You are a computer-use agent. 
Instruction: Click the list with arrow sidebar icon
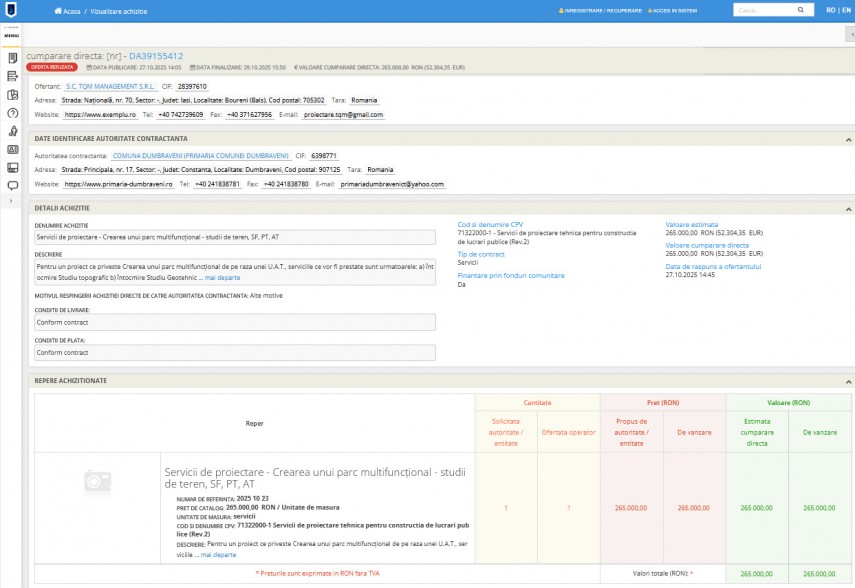coord(12,76)
